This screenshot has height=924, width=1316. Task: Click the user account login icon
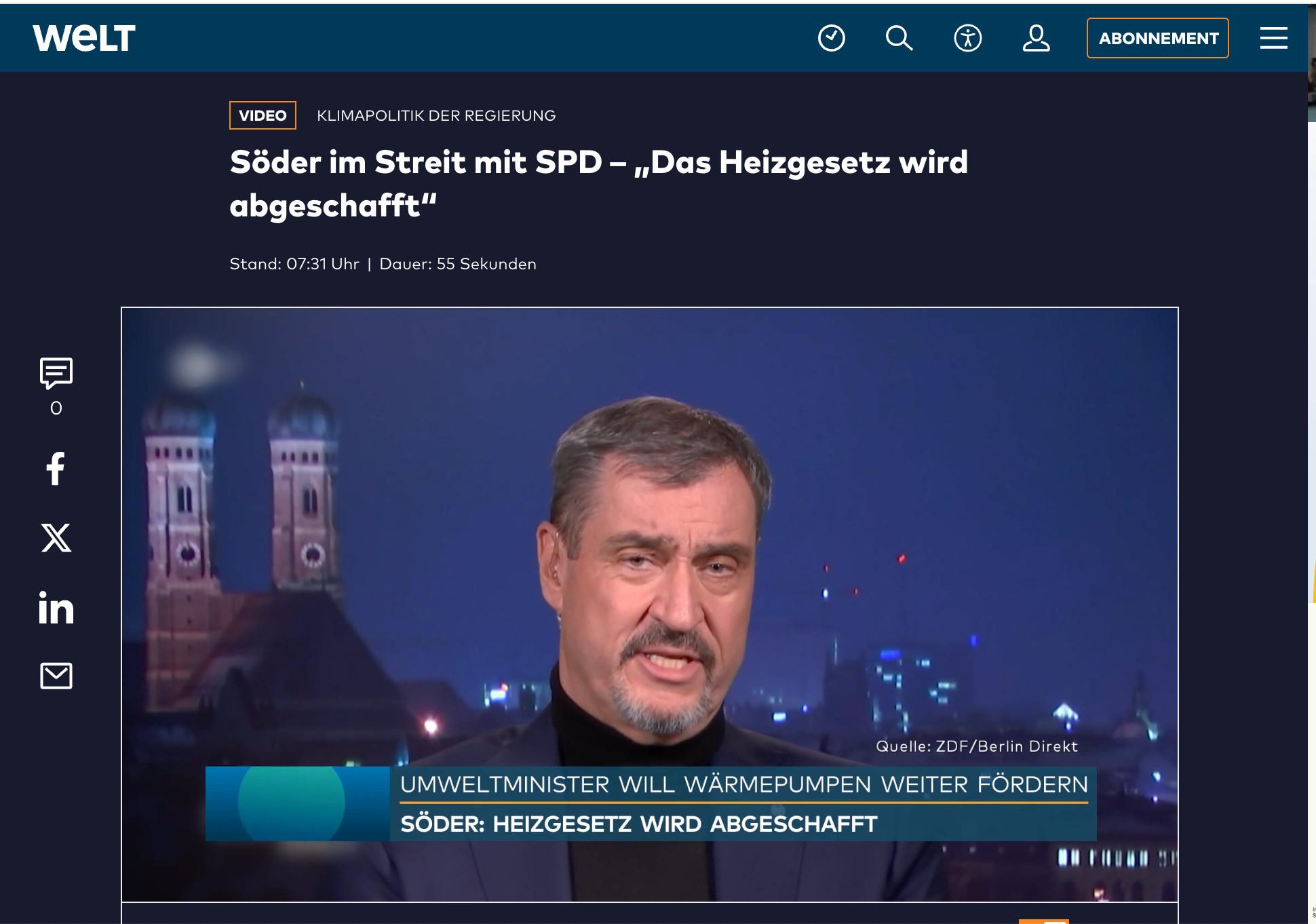1036,38
